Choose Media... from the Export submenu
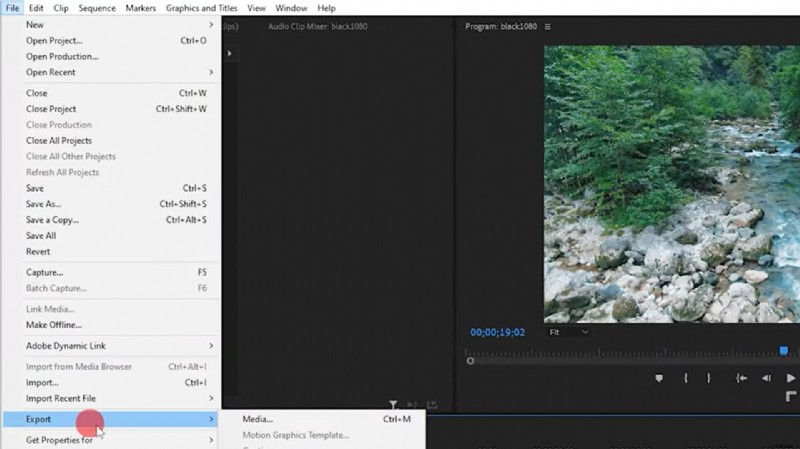 (x=258, y=419)
